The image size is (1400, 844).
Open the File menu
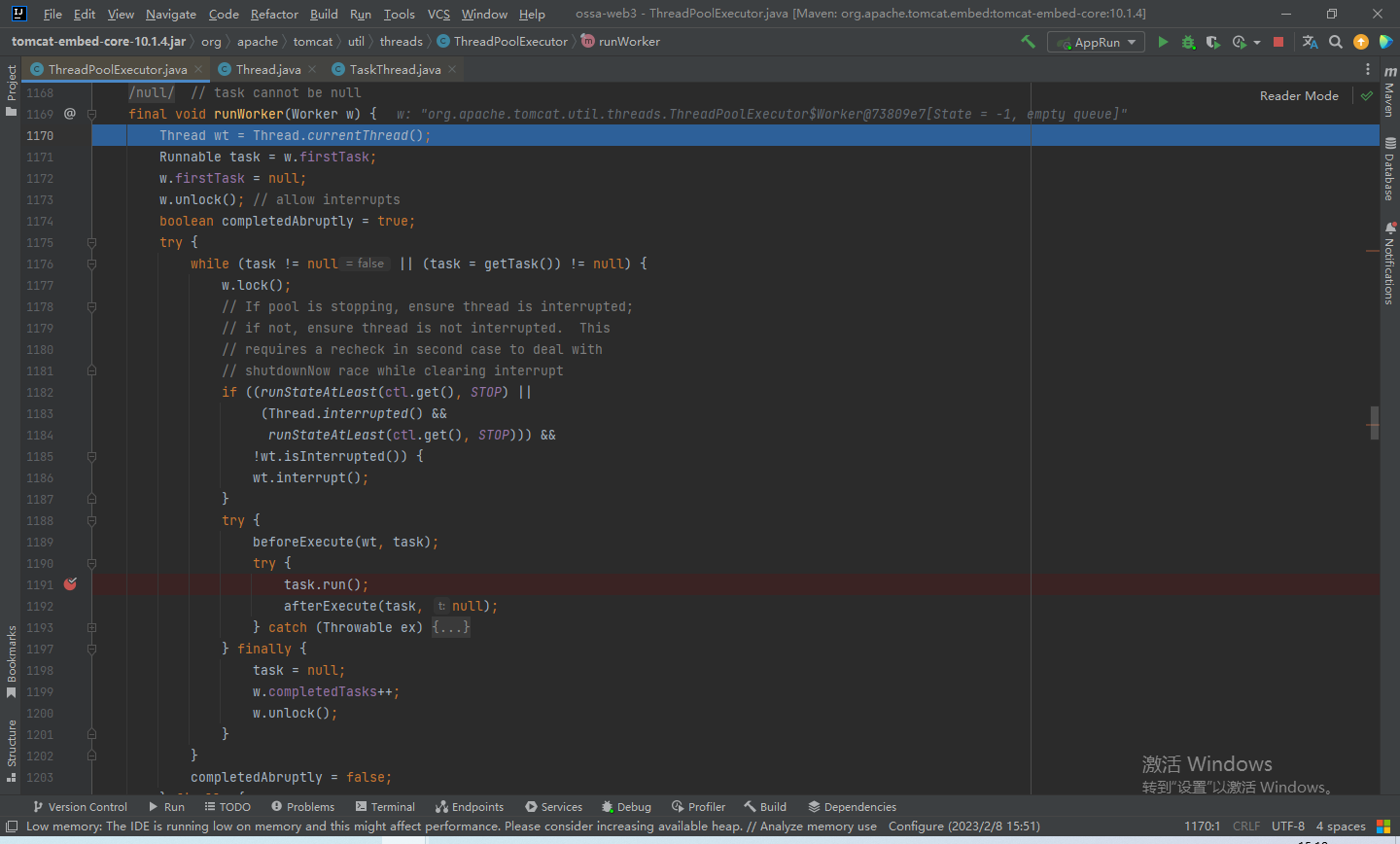click(x=52, y=14)
